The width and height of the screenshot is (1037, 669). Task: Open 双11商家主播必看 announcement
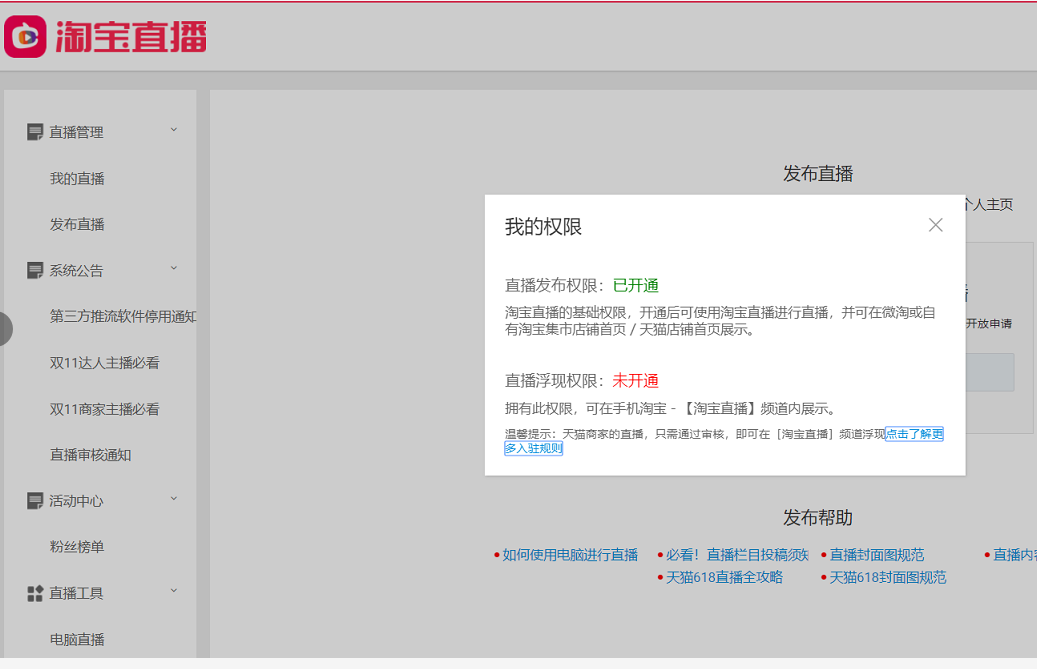pyautogui.click(x=104, y=409)
